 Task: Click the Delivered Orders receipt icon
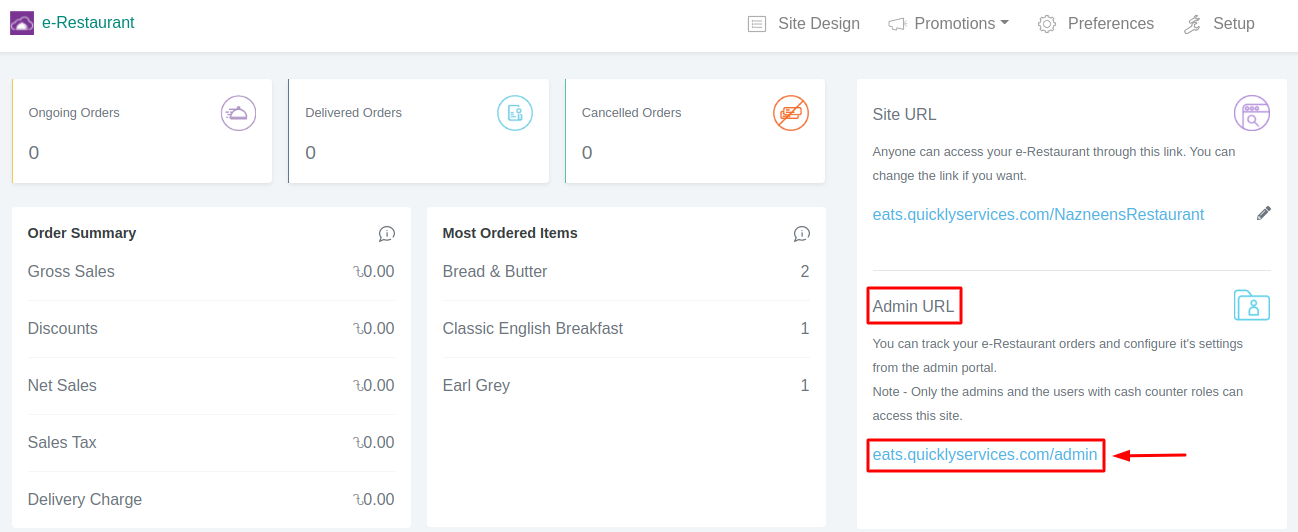point(515,113)
